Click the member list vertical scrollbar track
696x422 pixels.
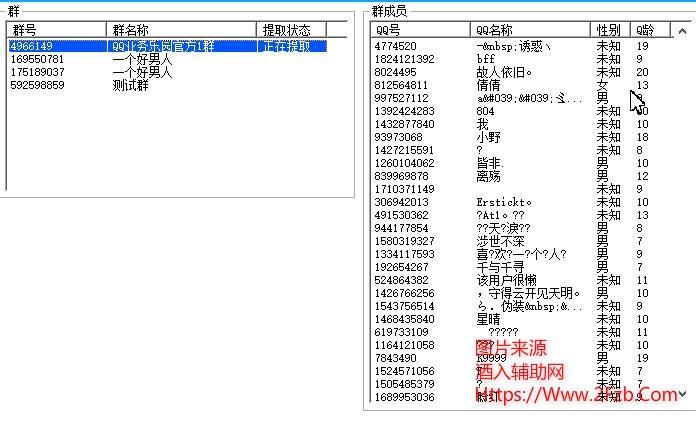pos(683,220)
